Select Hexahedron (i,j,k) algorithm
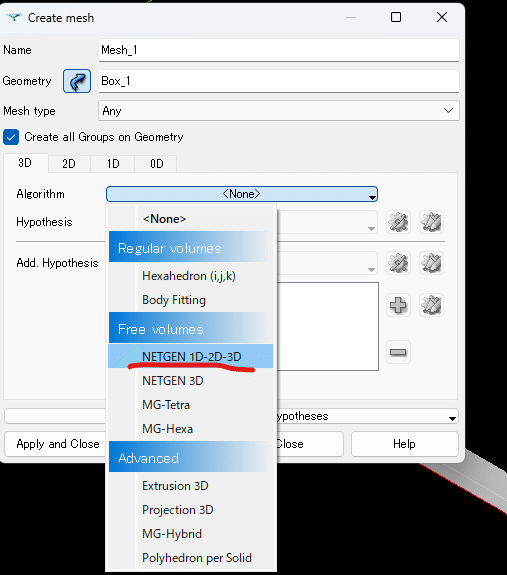Screen dimensions: 507x575 [191, 276]
